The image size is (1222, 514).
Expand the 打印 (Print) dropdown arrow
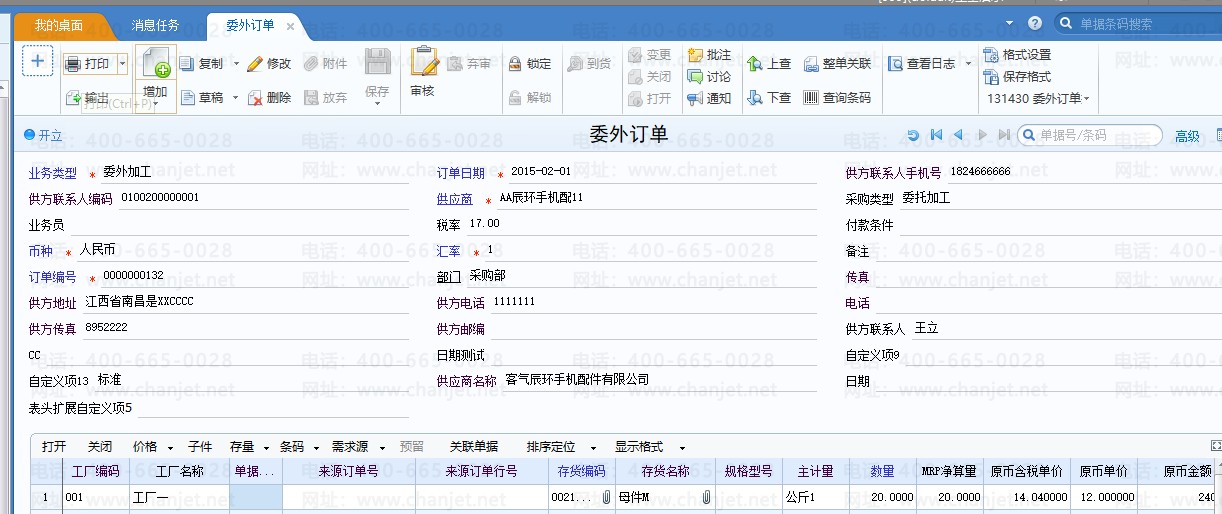[x=122, y=64]
